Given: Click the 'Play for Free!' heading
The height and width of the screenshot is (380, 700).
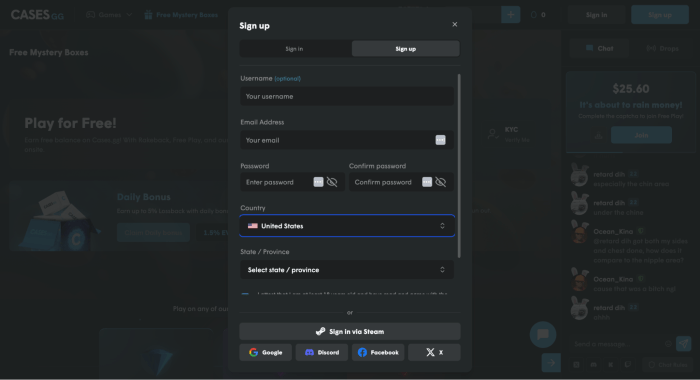Looking at the screenshot, I should click(70, 123).
